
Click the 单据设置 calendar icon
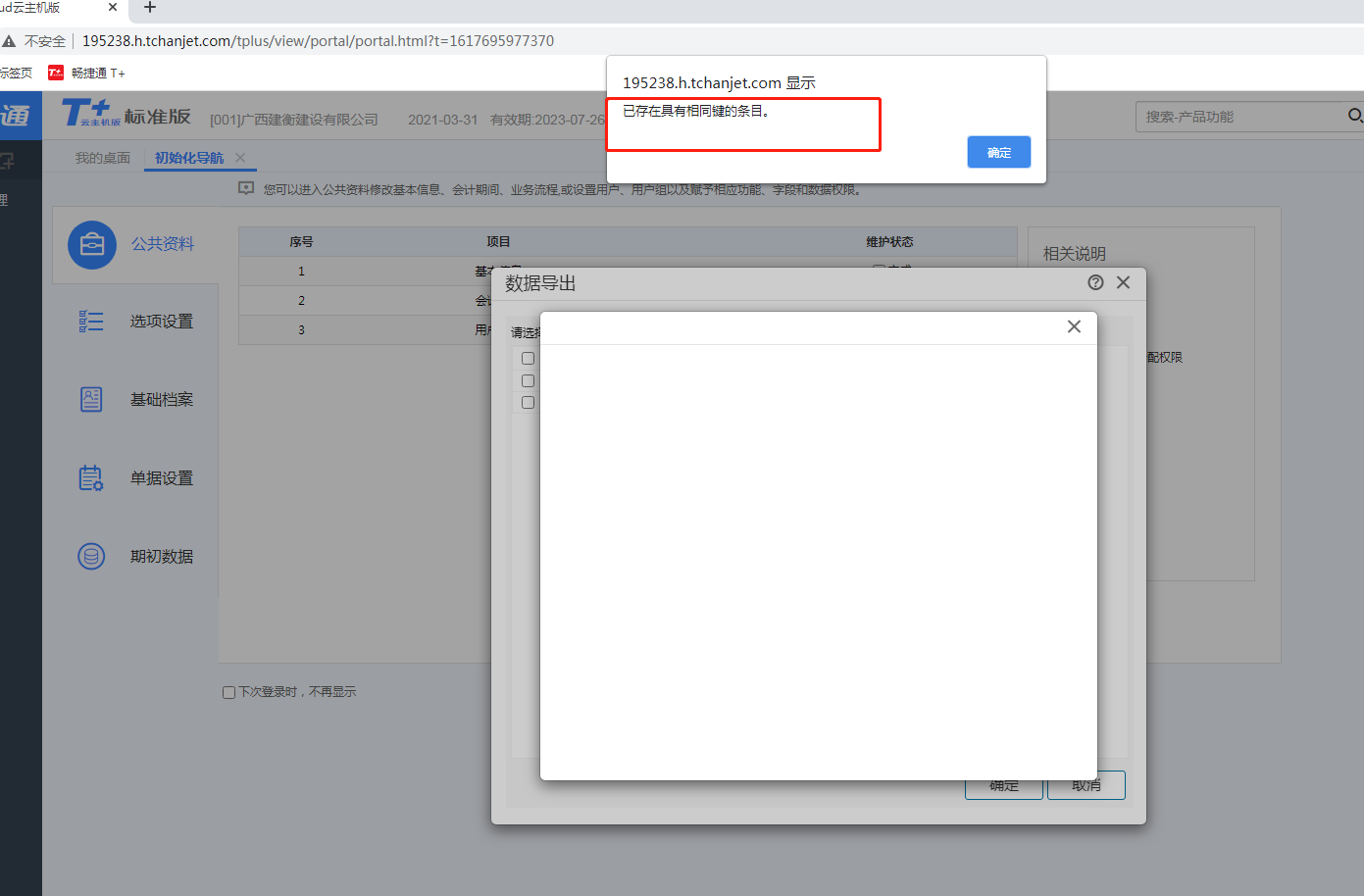(91, 477)
